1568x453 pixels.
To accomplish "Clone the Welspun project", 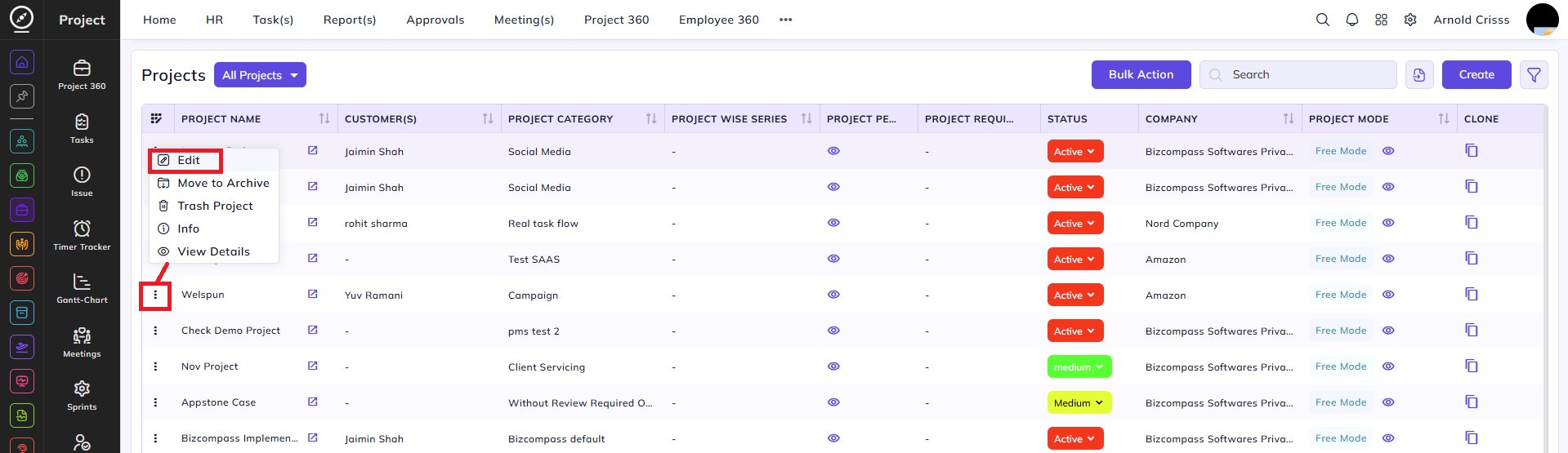I will (x=1472, y=295).
